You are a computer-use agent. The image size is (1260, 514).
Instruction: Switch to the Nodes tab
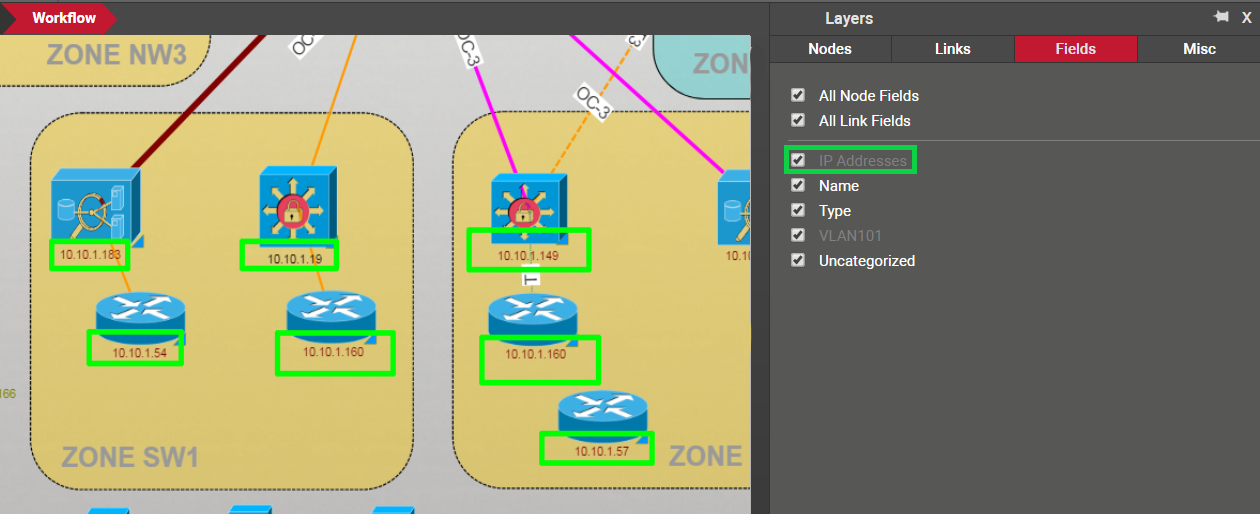(830, 49)
